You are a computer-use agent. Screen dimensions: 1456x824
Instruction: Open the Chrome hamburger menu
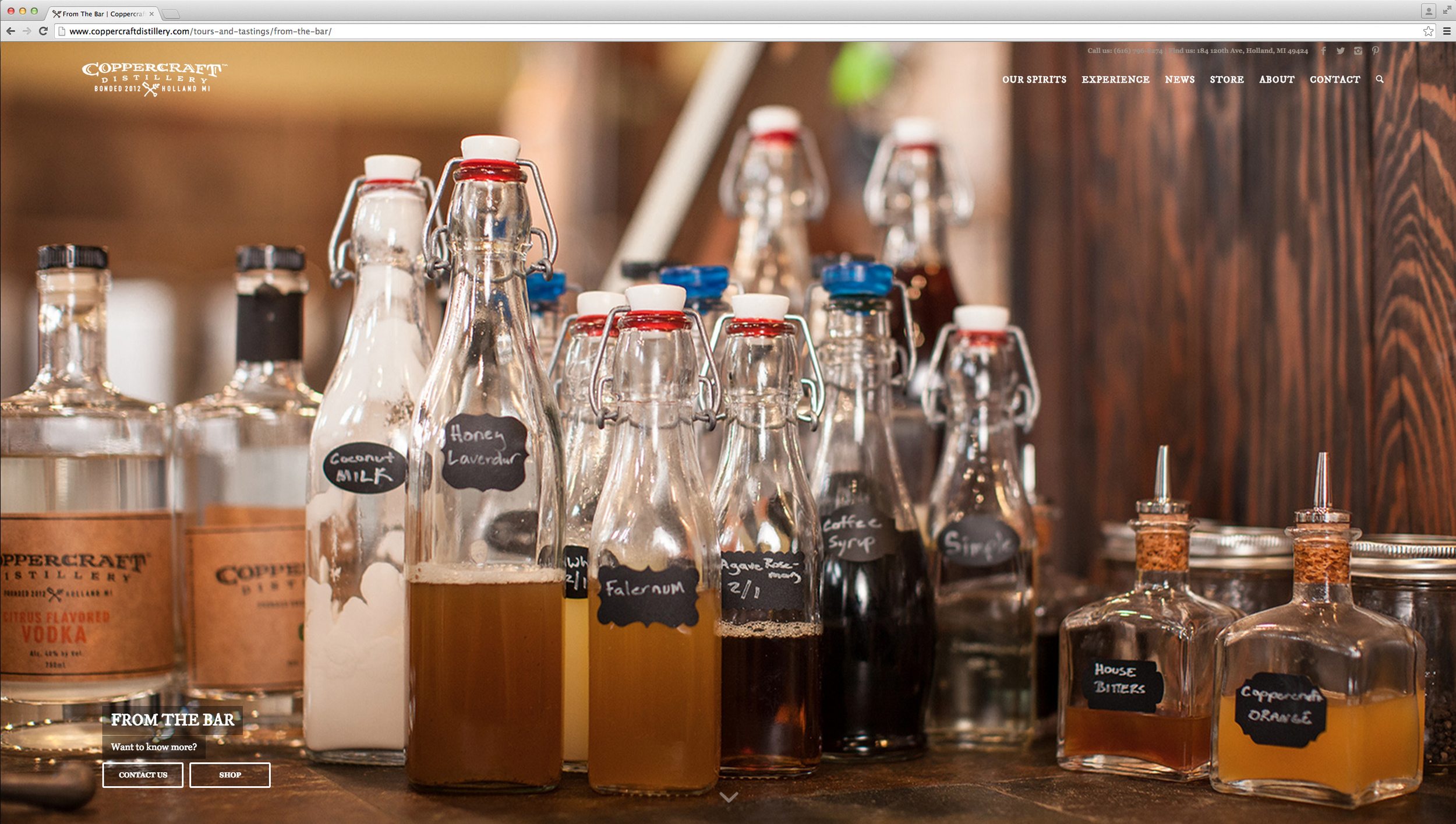tap(1447, 31)
